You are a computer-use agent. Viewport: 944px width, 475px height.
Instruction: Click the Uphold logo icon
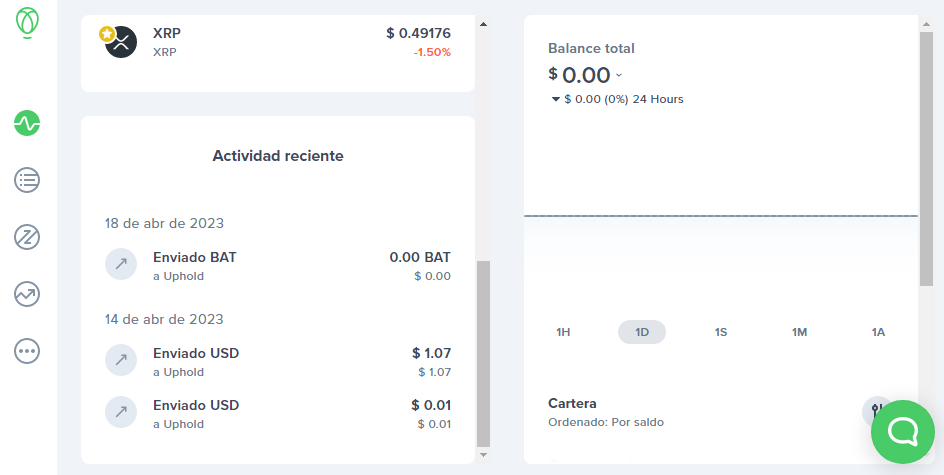(x=27, y=23)
